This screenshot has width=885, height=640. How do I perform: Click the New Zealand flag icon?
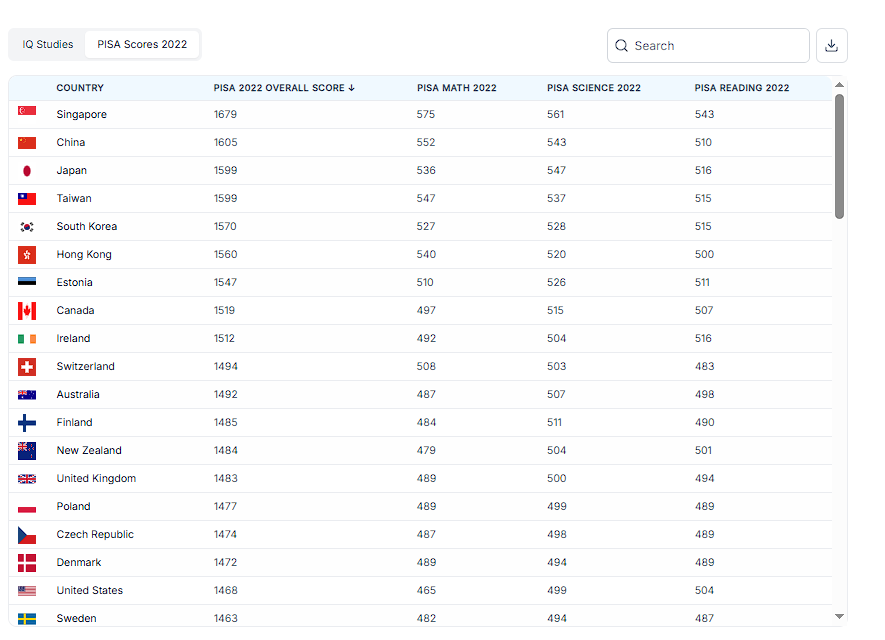[x=27, y=451]
